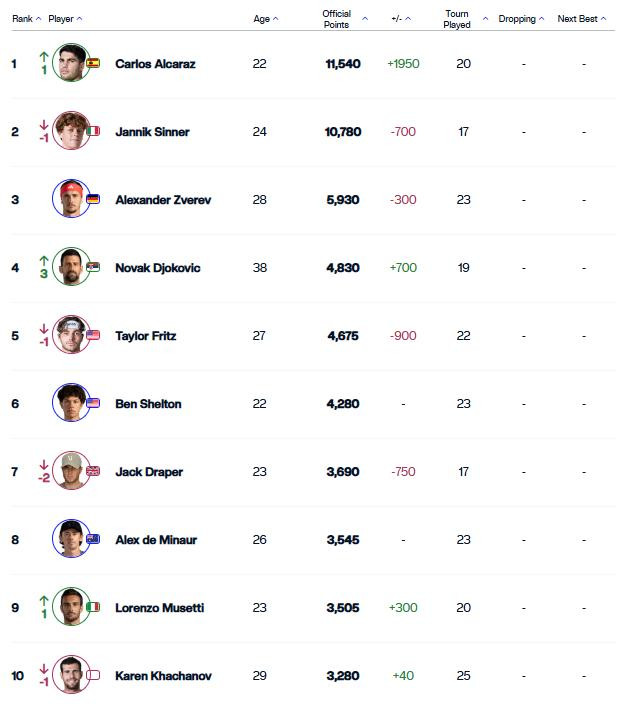Viewport: 631px width, 707px height.
Task: Click the blank flag beside Karen Khachanov
Action: click(93, 675)
